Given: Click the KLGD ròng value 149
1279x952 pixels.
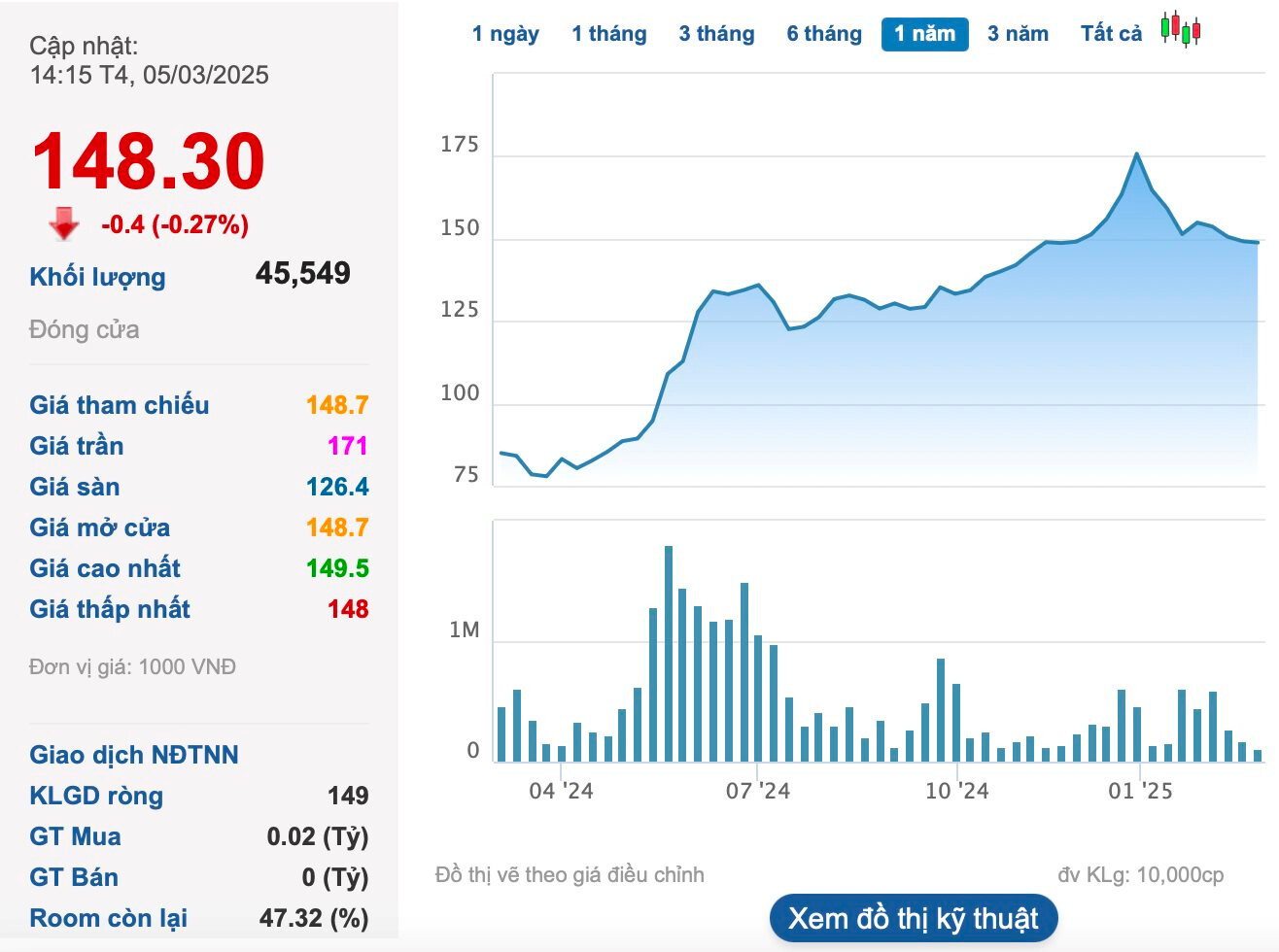Looking at the screenshot, I should point(348,796).
